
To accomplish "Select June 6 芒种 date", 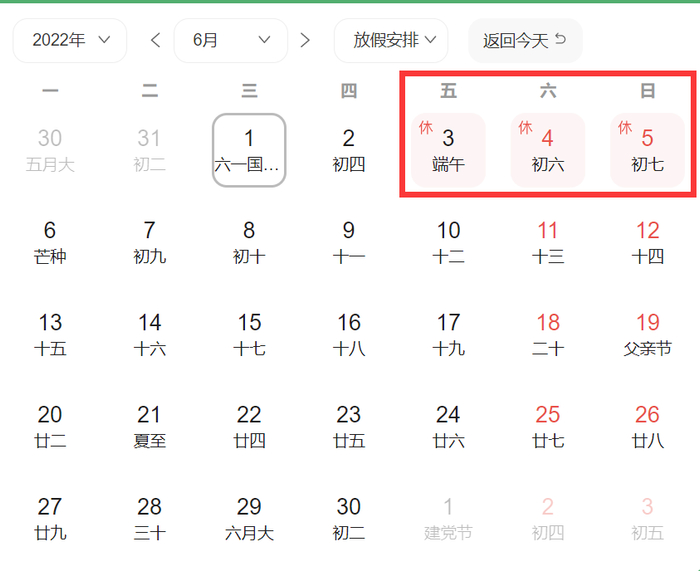I will tap(50, 242).
